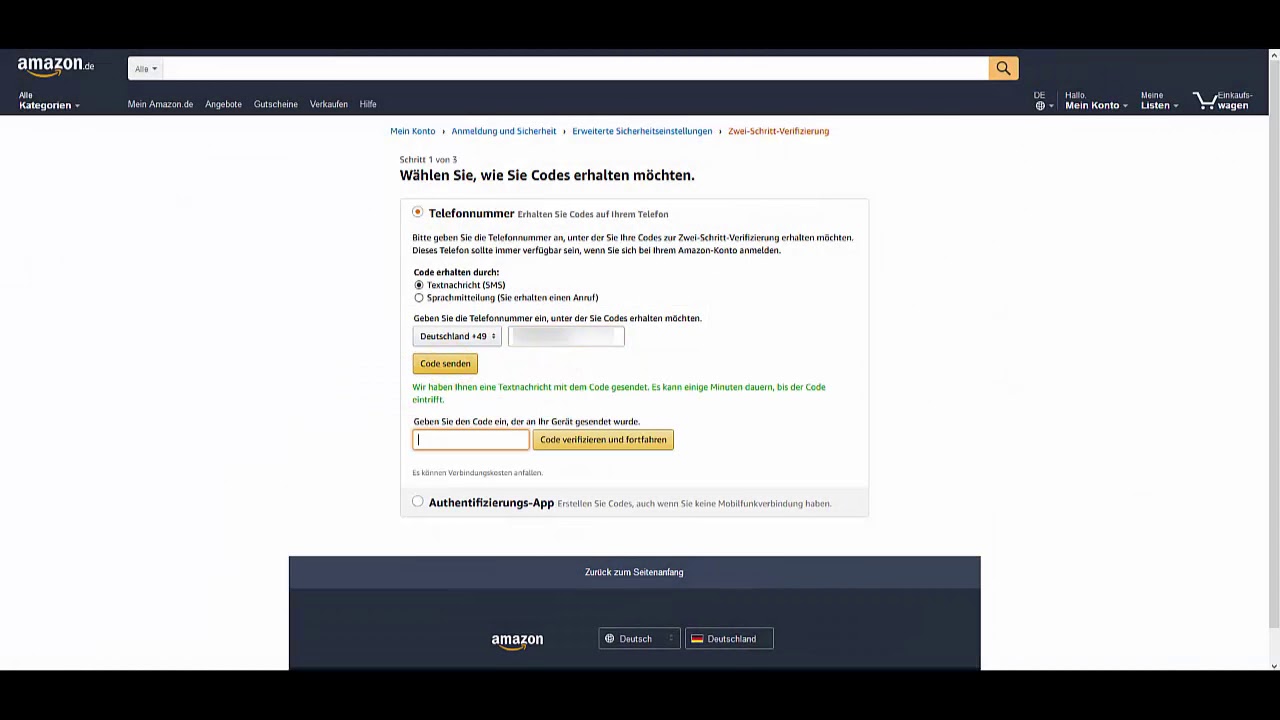Image resolution: width=1280 pixels, height=720 pixels.
Task: Select the Telefonnummer radio option
Action: 417,212
